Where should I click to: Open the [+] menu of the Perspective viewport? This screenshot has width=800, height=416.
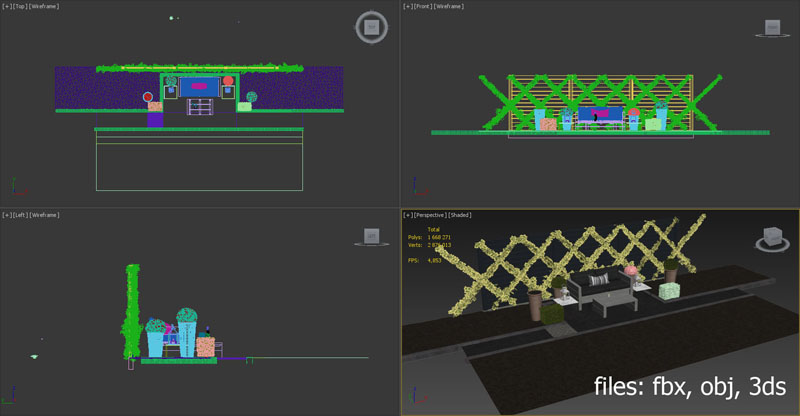tap(407, 214)
